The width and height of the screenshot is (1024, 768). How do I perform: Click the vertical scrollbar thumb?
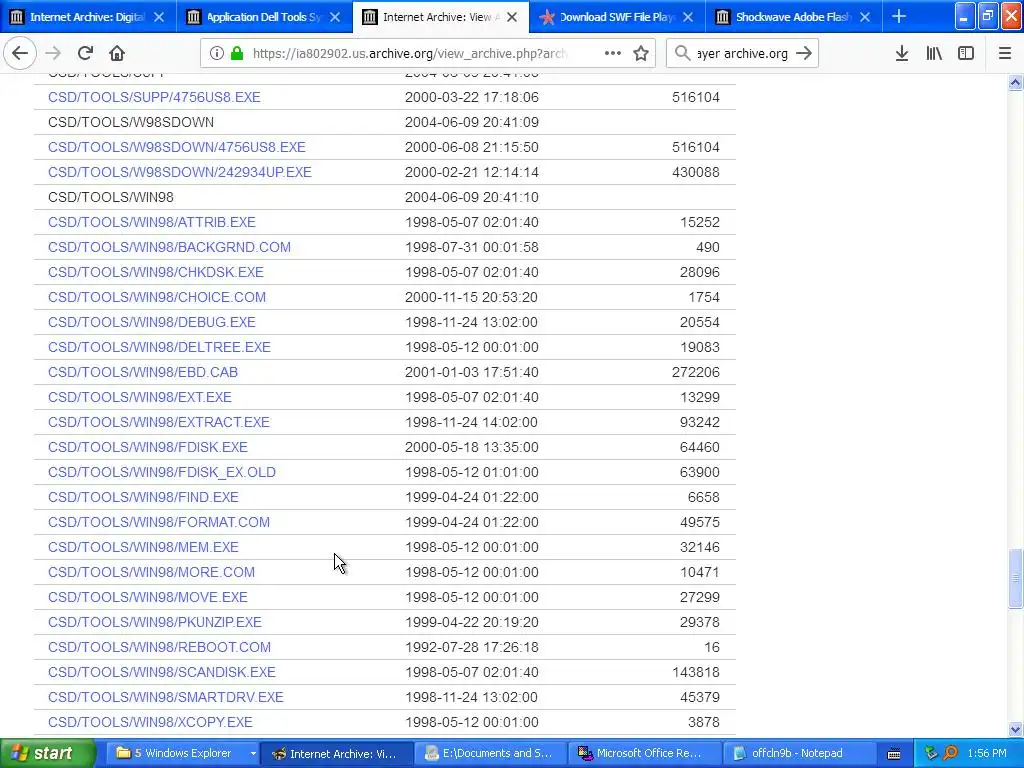[x=1016, y=579]
